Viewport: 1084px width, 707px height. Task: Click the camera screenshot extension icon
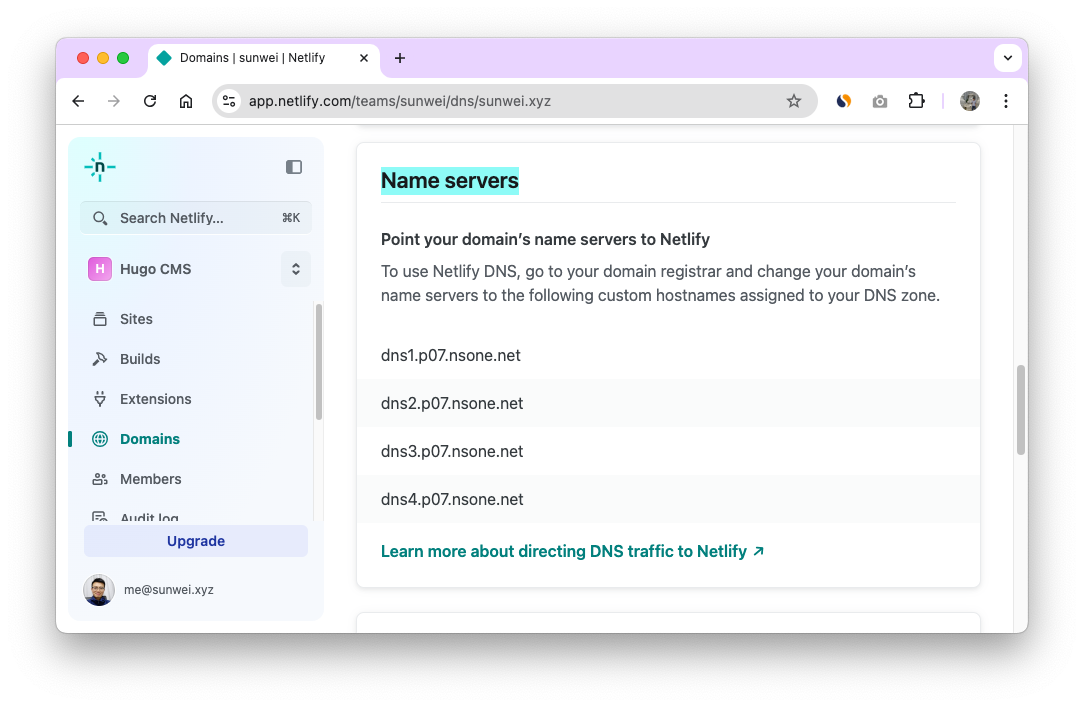(x=879, y=102)
